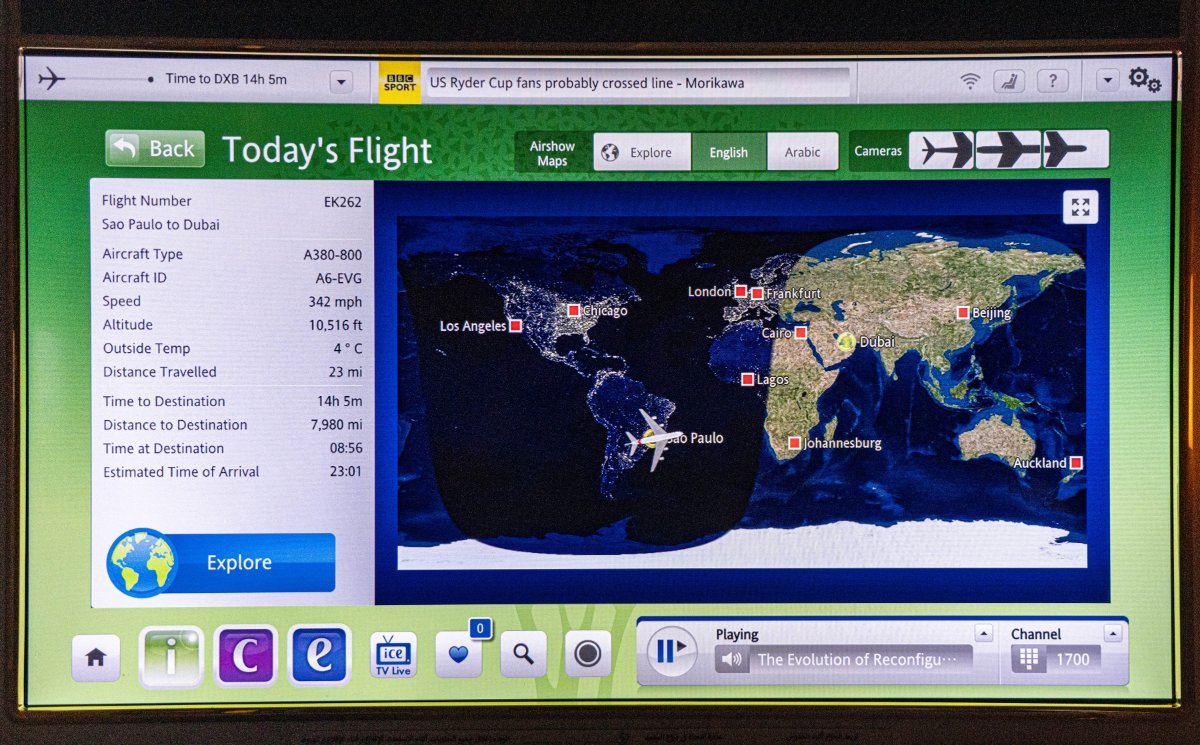Go Back to previous screen
The height and width of the screenshot is (745, 1200).
[155, 148]
